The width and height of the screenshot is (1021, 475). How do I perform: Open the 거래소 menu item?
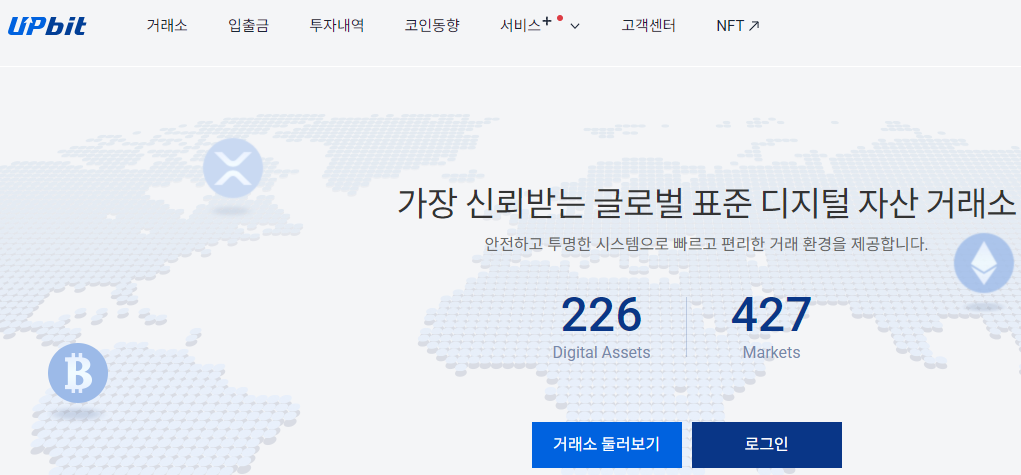tap(167, 26)
